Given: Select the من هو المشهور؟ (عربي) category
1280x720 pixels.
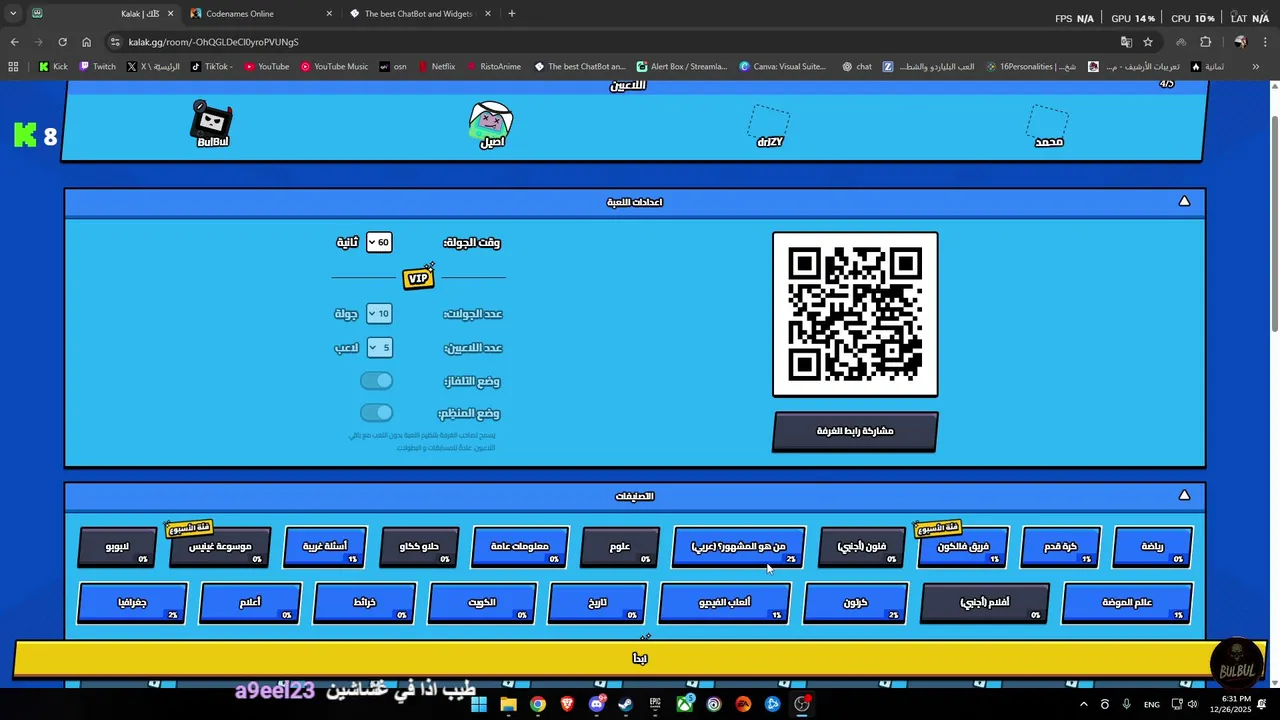Looking at the screenshot, I should click(739, 547).
